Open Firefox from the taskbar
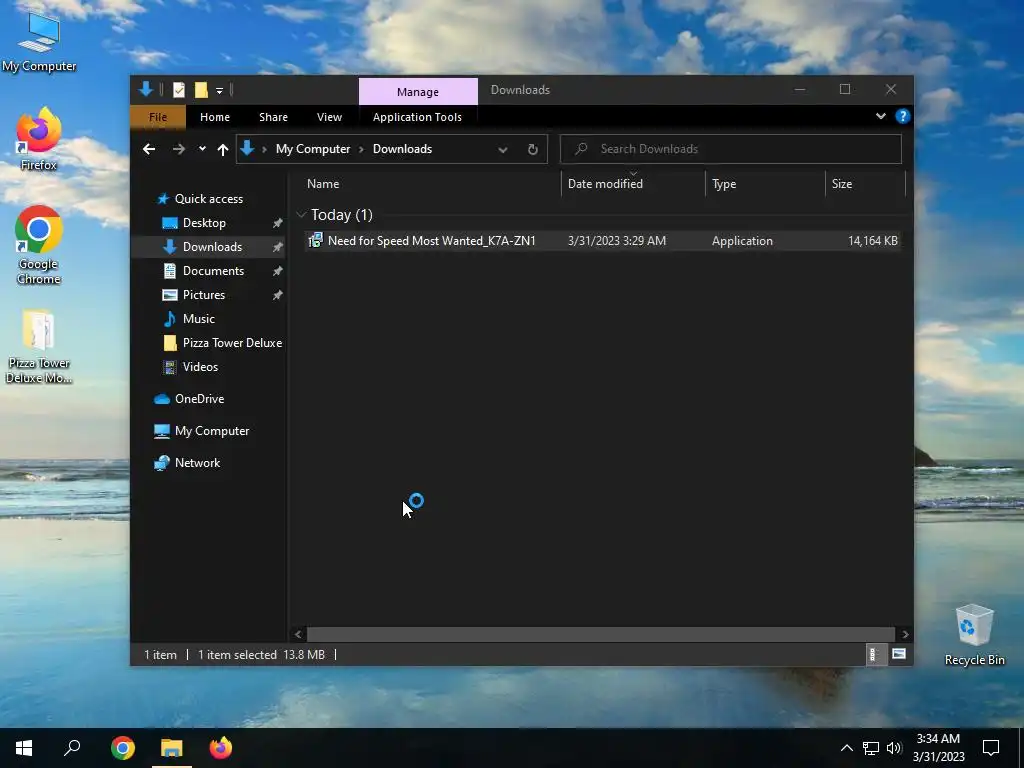1024x768 pixels. tap(221, 748)
